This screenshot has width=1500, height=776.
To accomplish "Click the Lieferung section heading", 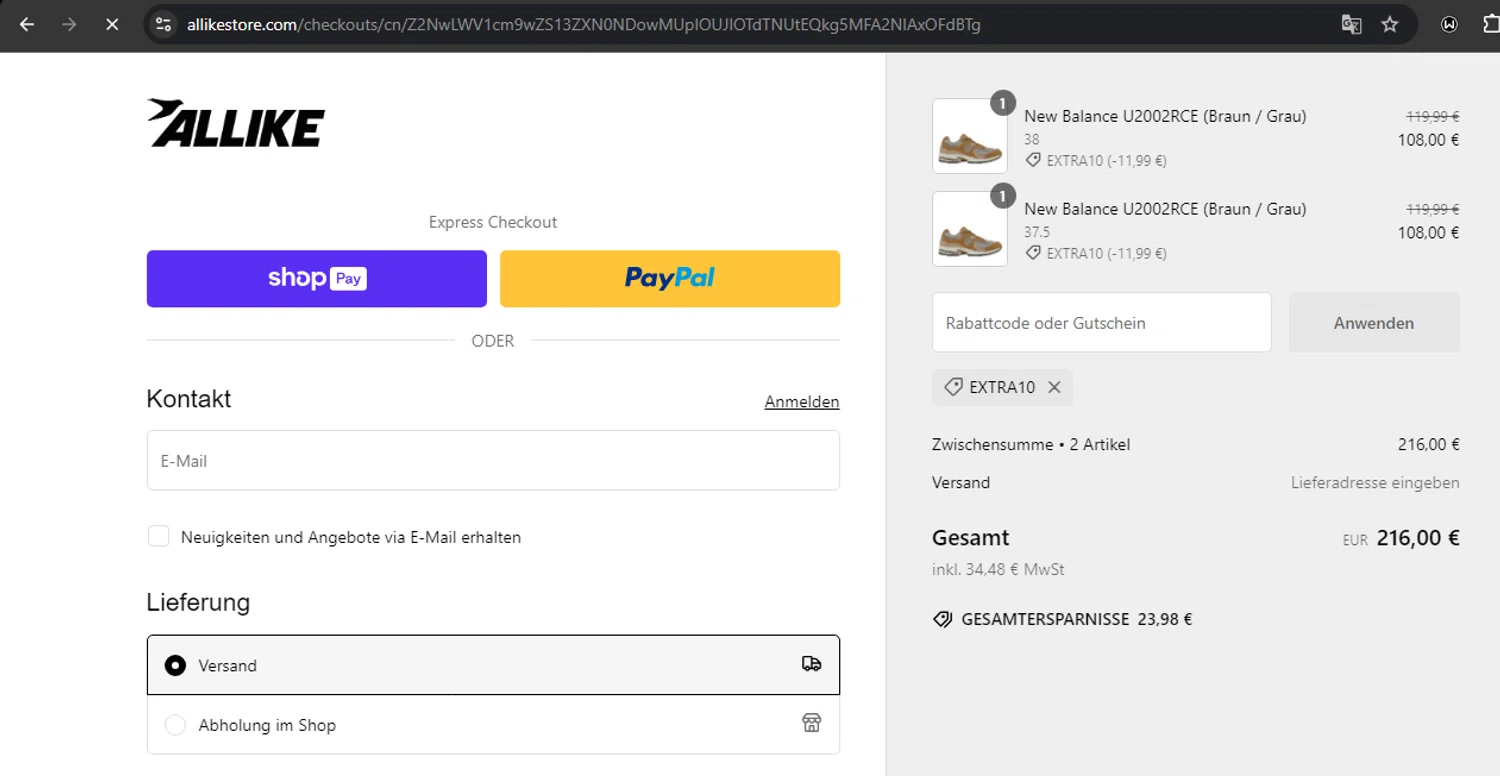I will (x=198, y=603).
